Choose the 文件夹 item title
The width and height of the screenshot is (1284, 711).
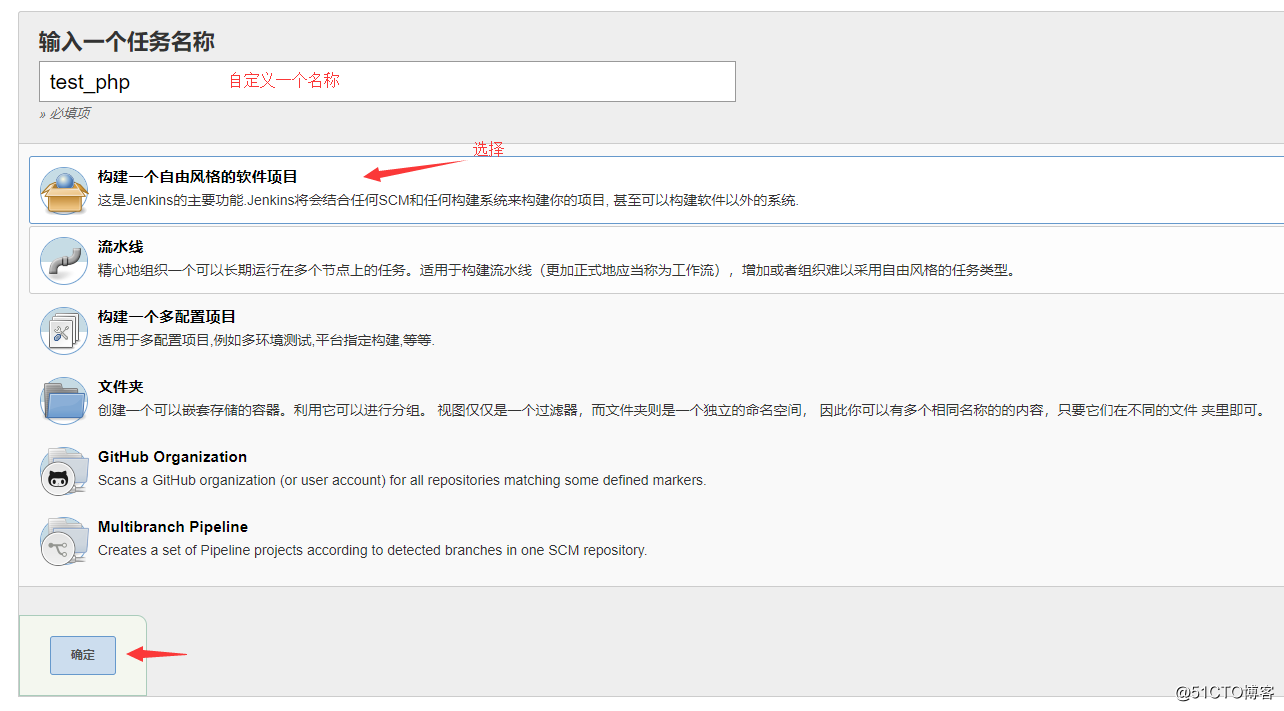tap(121, 387)
